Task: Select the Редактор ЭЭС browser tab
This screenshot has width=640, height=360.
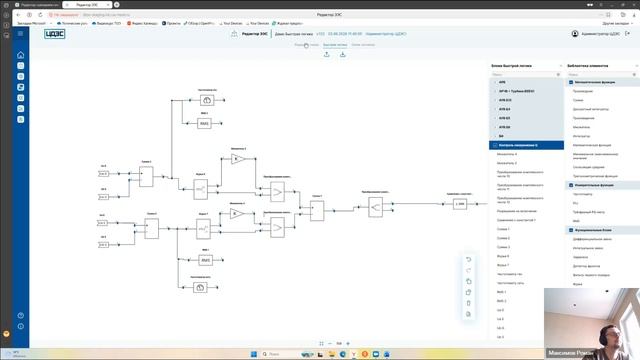Action: coord(87,4)
